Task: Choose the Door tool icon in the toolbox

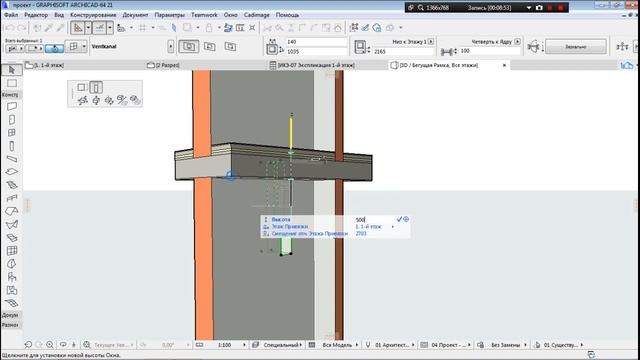Action: (11, 120)
